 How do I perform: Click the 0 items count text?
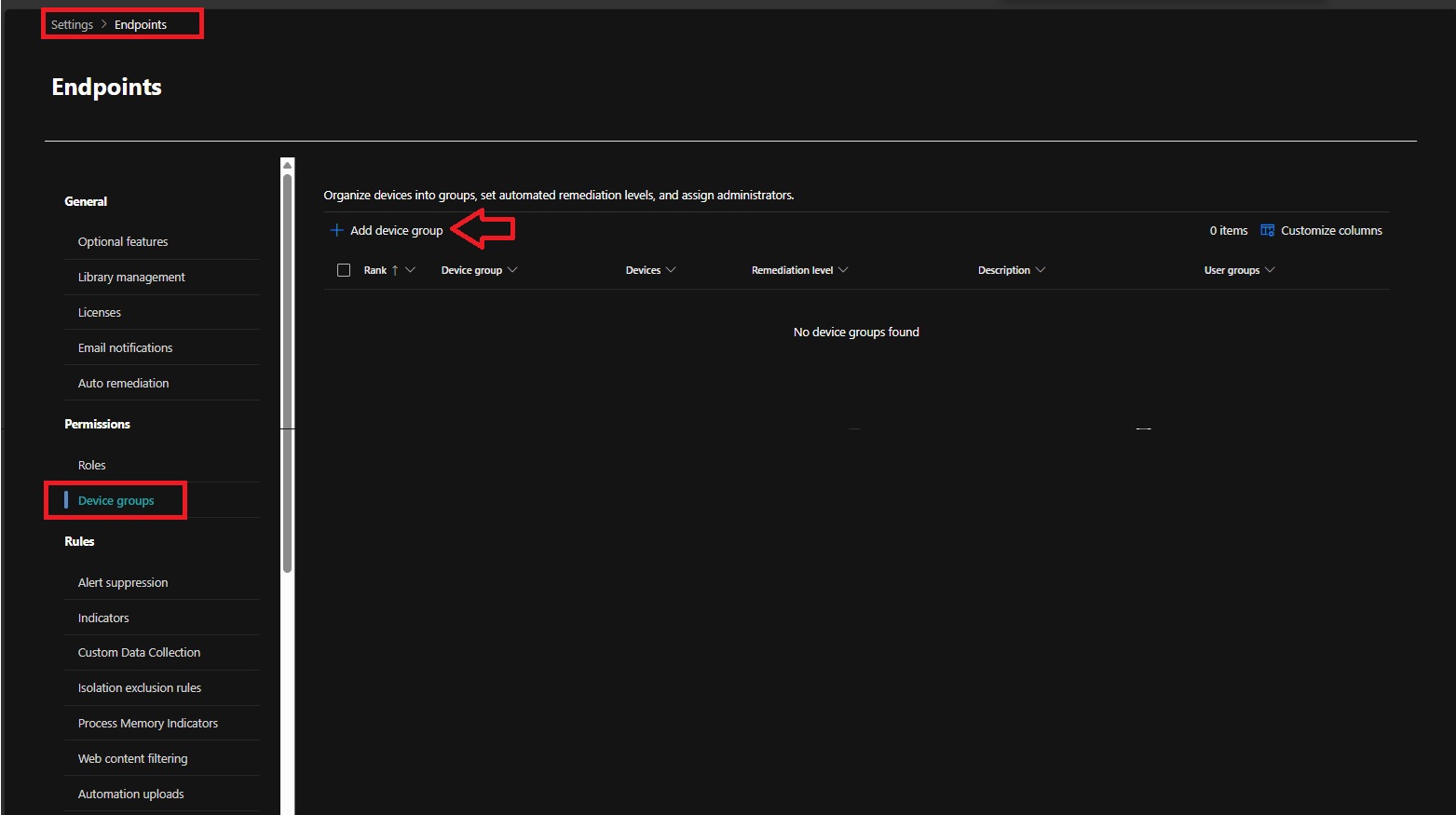[1229, 230]
